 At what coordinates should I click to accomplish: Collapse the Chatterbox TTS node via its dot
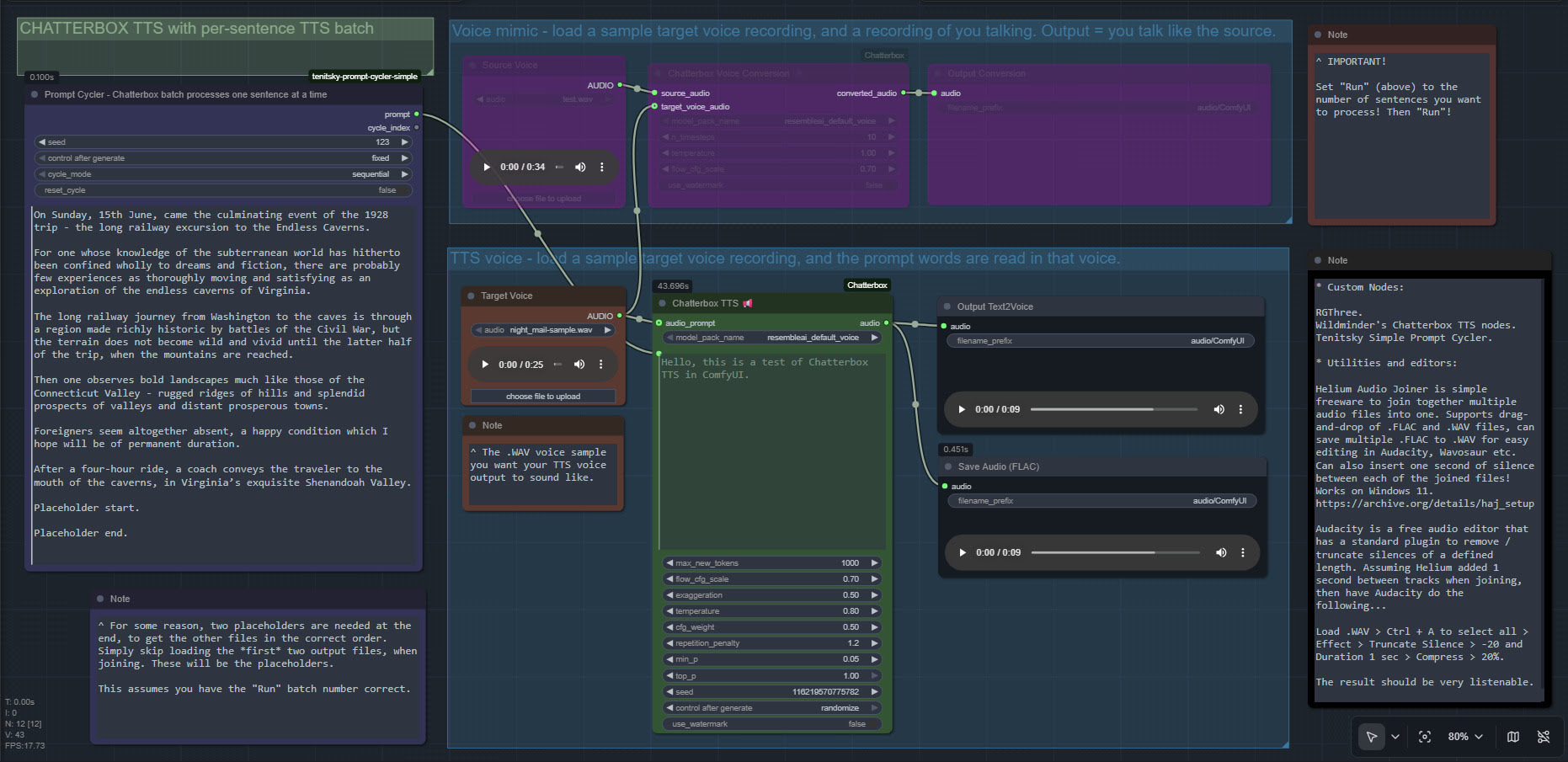tap(661, 303)
